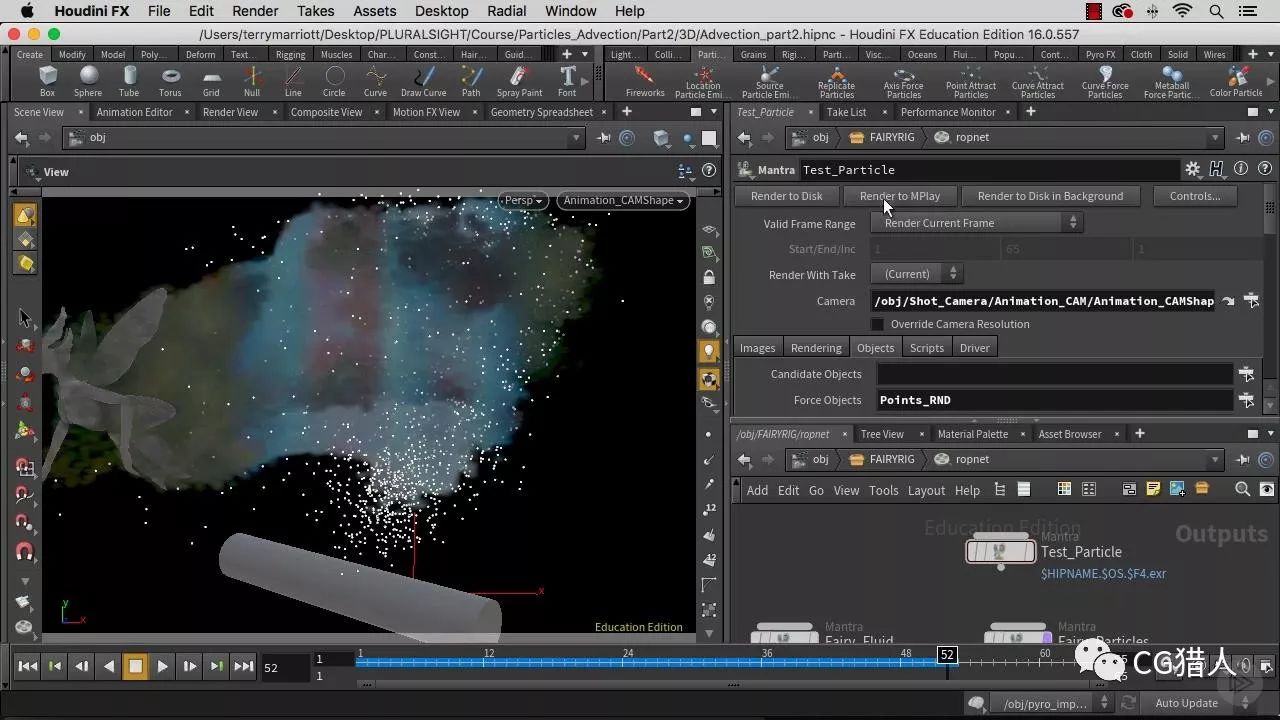The width and height of the screenshot is (1280, 720).
Task: Open macOS Spotlight search
Action: click(x=1216, y=11)
